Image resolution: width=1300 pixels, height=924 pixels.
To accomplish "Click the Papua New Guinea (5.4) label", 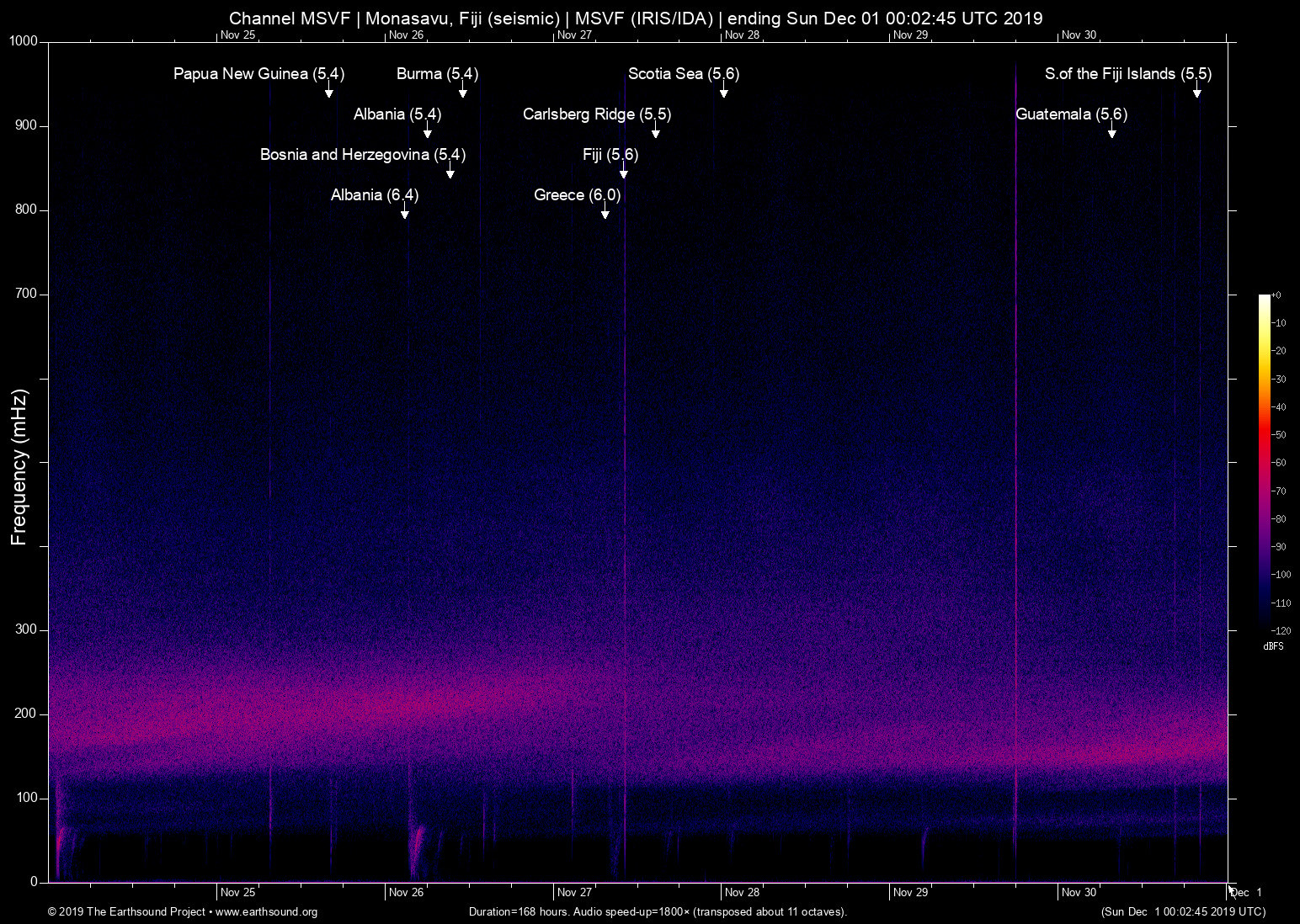I will [259, 74].
